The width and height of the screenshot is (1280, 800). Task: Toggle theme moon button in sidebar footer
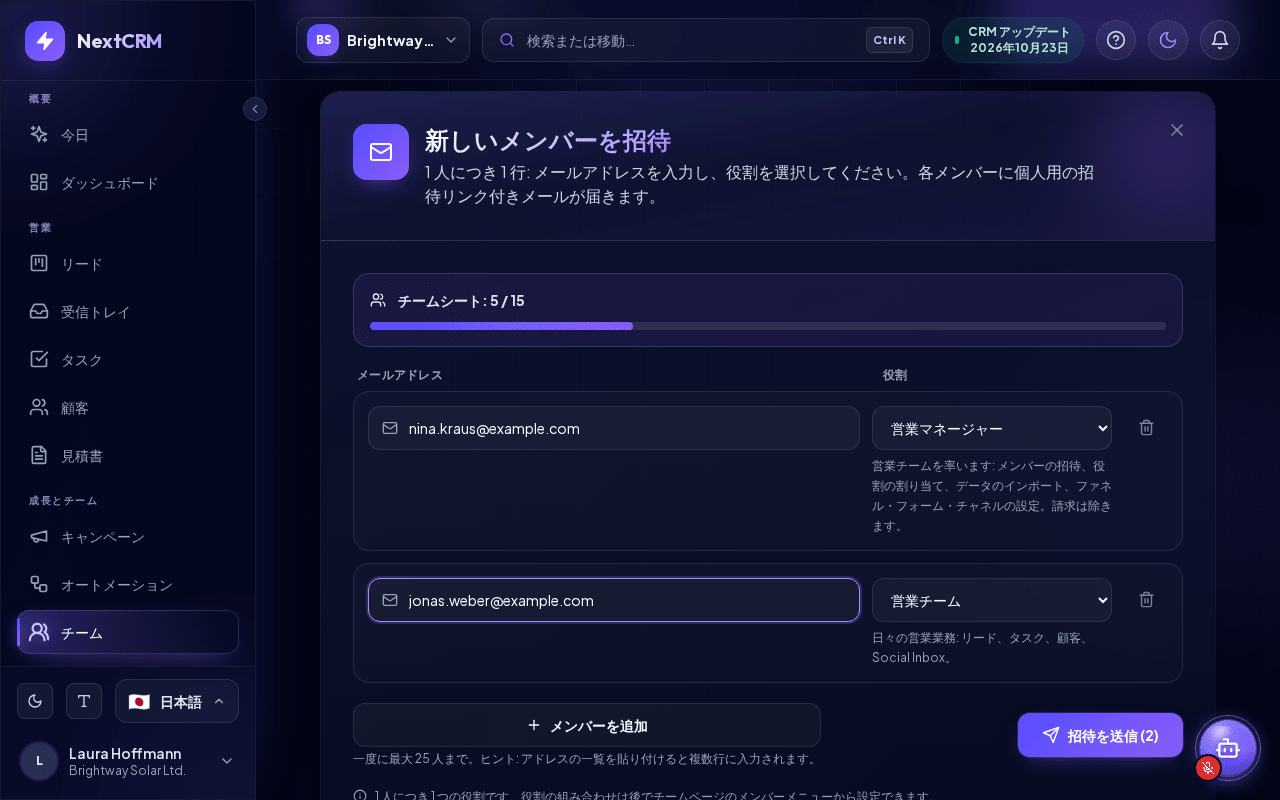point(35,701)
